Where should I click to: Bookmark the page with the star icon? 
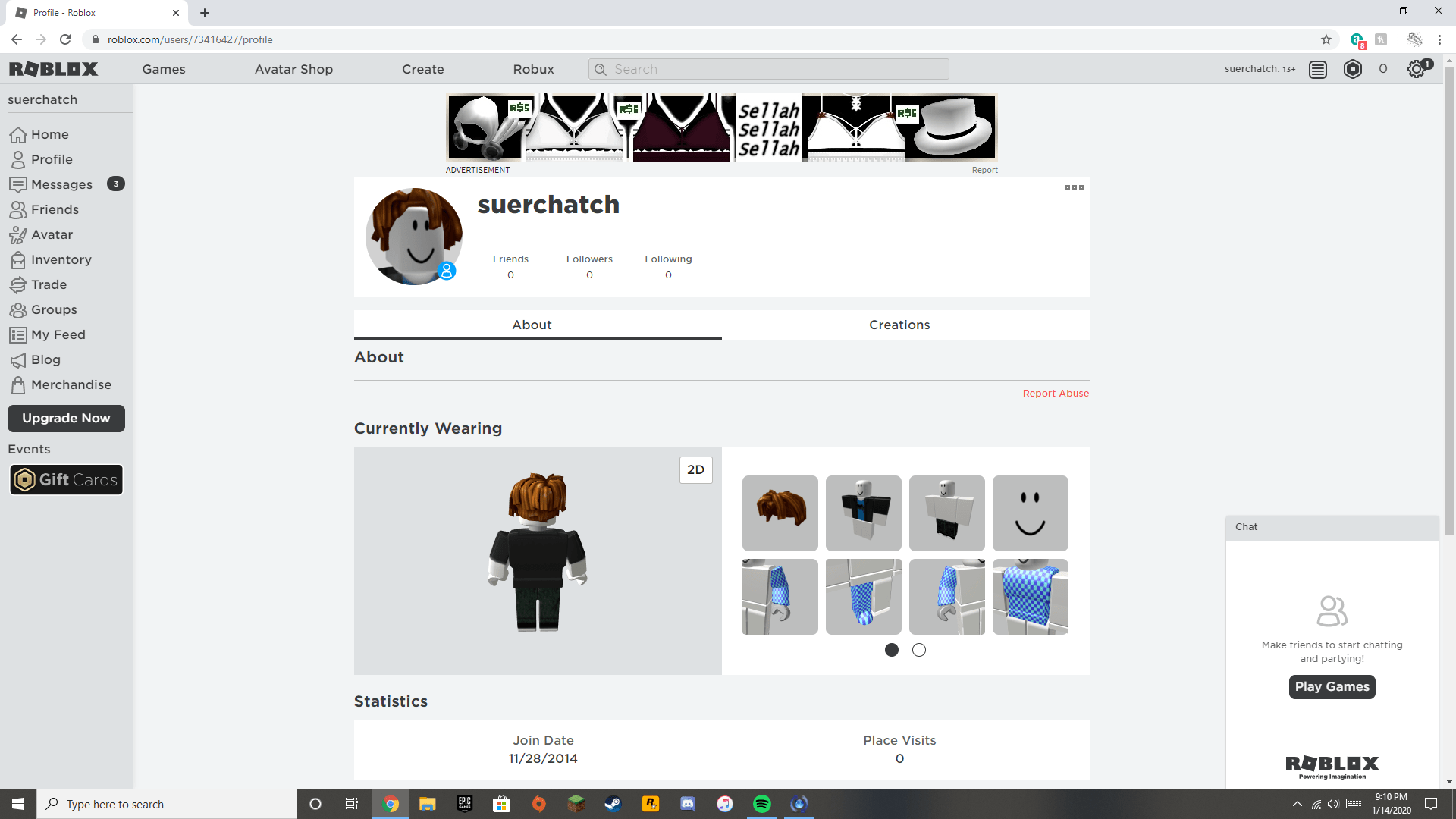coord(1325,39)
